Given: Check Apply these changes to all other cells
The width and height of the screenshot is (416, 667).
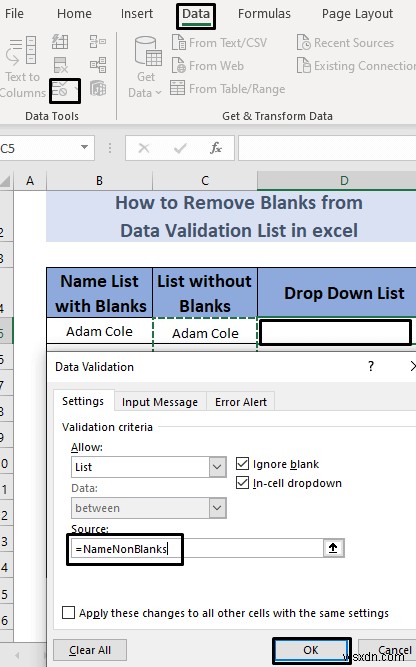Looking at the screenshot, I should pyautogui.click(x=68, y=613).
